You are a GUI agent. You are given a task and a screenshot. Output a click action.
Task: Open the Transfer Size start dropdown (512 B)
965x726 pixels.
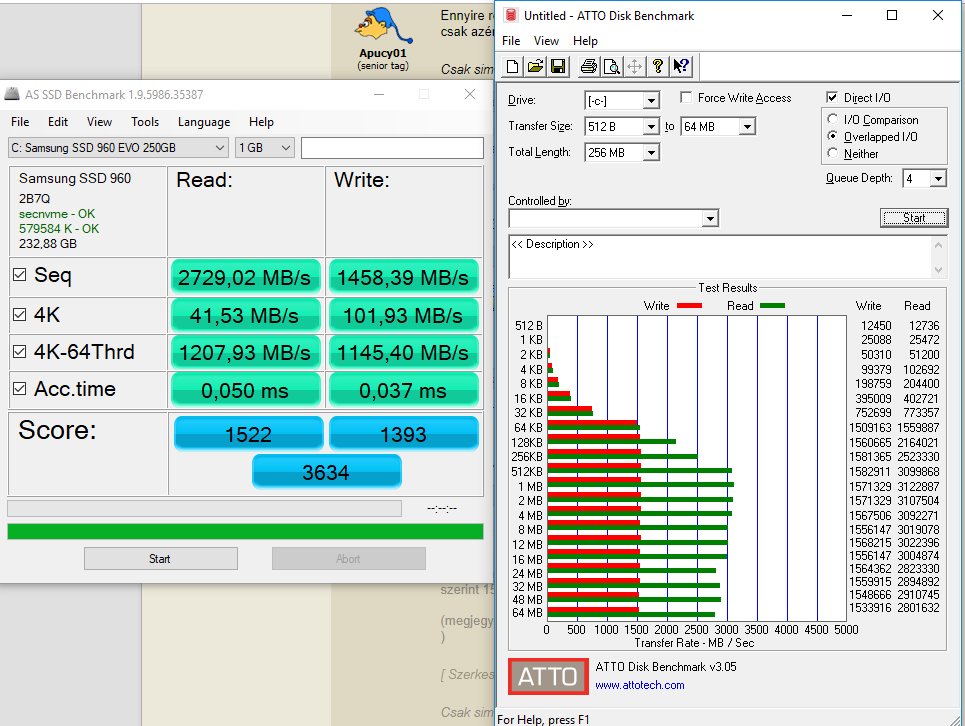(x=651, y=127)
